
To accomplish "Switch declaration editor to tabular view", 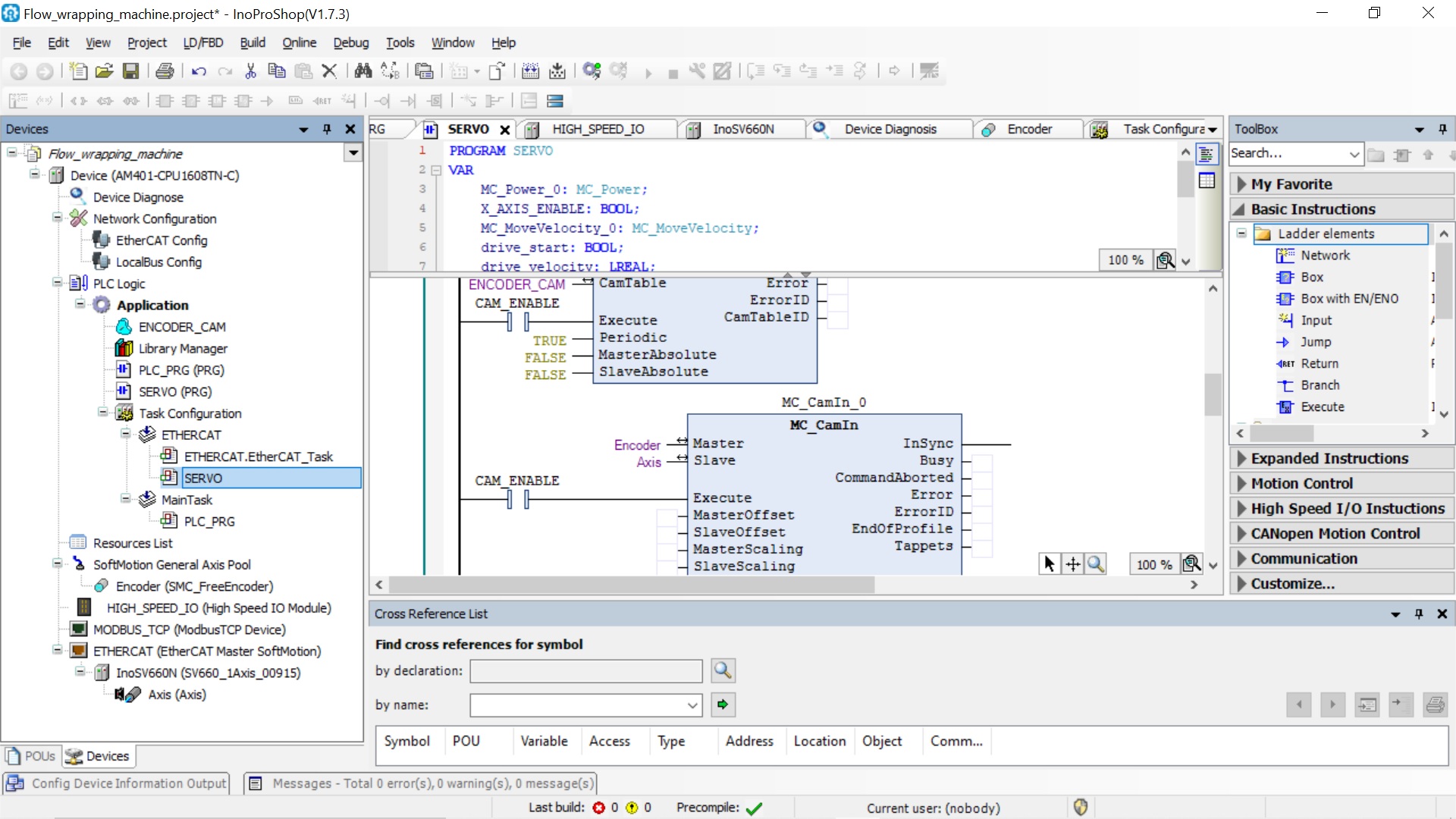I will (1207, 180).
